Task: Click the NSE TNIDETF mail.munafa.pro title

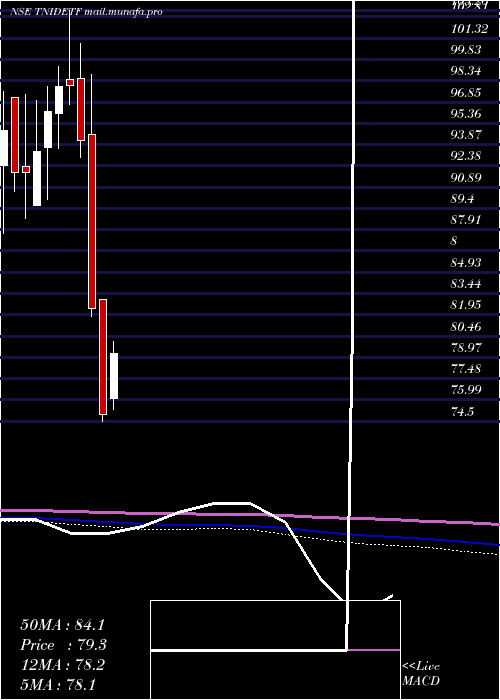Action: pos(86,12)
